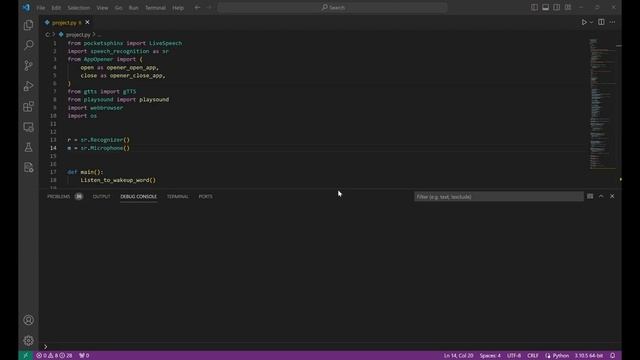Click the title bar Search command center

pyautogui.click(x=333, y=7)
